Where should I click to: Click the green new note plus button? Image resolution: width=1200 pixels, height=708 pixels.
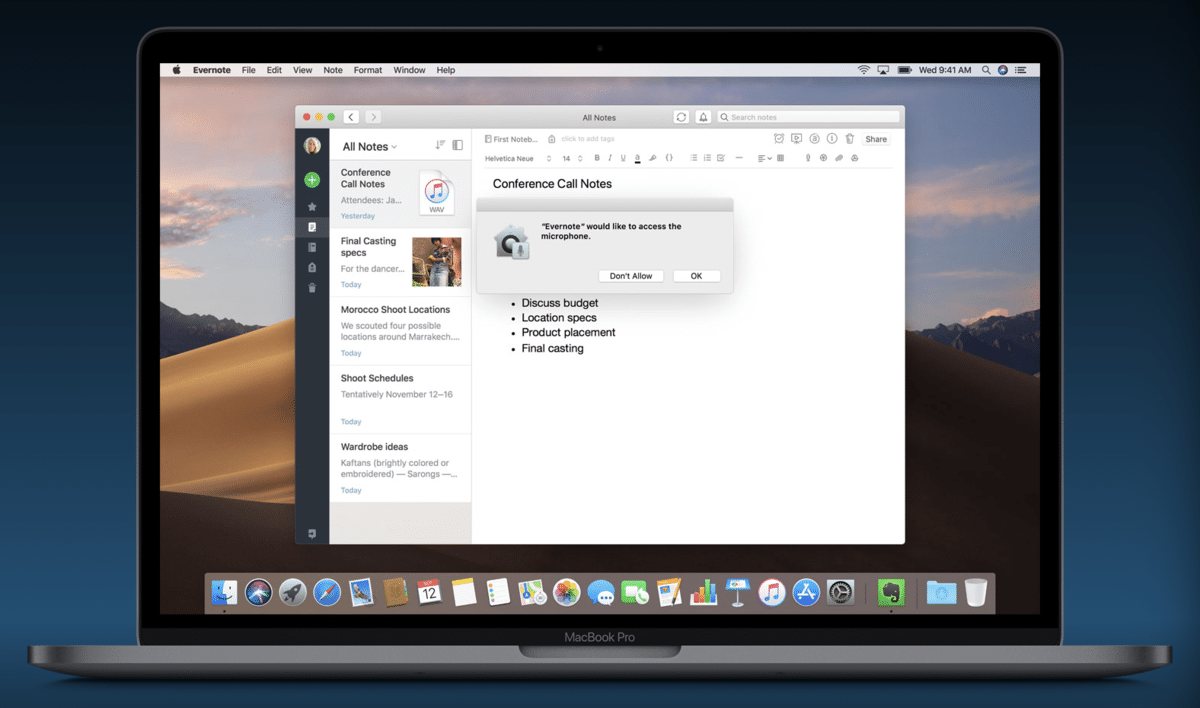tap(312, 180)
